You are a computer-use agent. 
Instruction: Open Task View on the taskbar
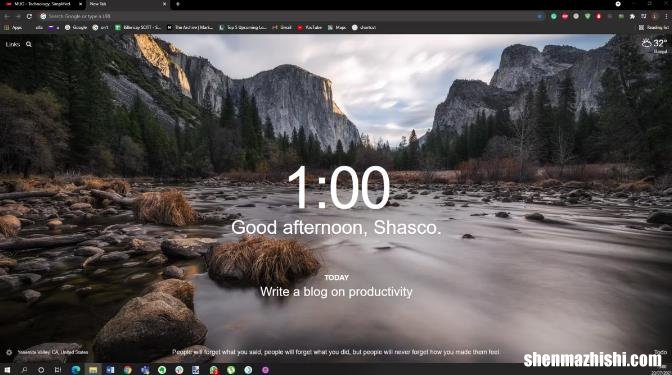tap(58, 370)
